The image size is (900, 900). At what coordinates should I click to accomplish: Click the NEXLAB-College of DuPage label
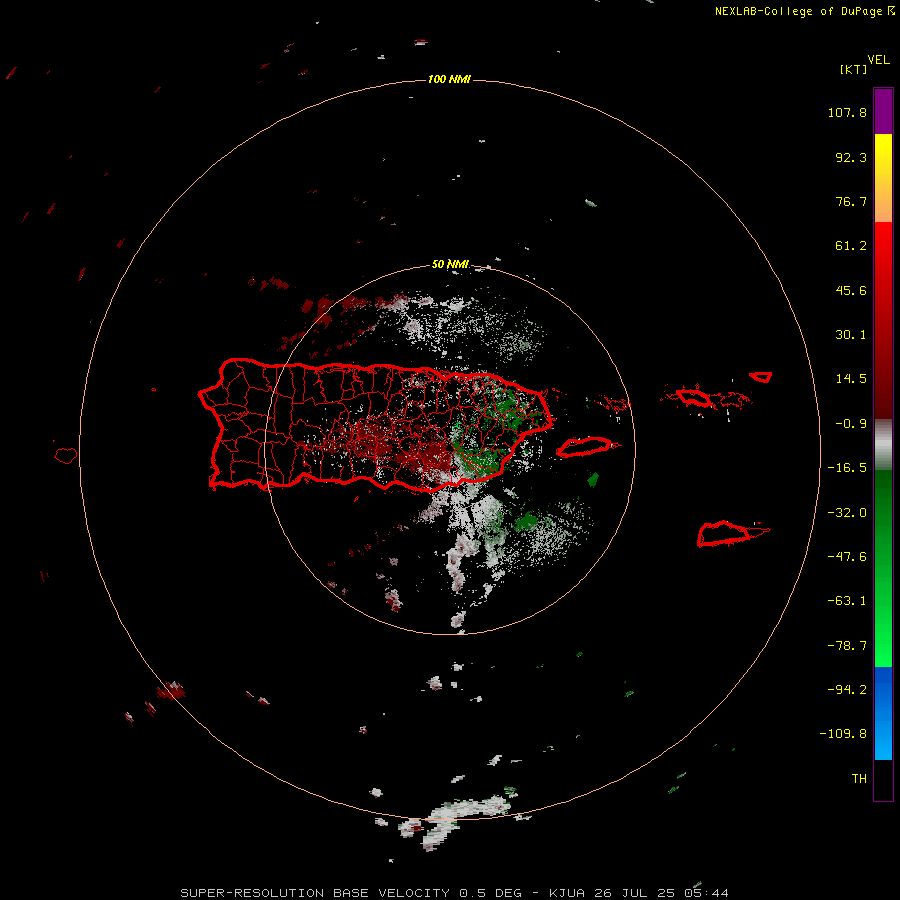tap(804, 11)
